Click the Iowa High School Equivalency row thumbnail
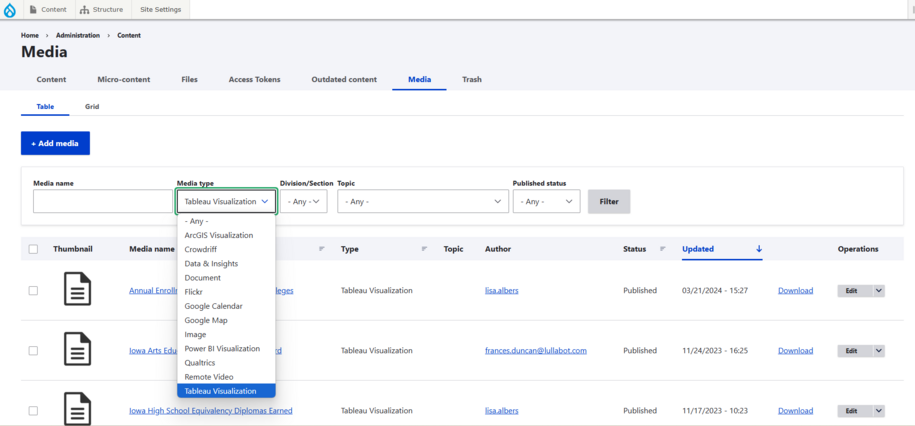Viewport: 915px width, 426px height. pyautogui.click(x=78, y=408)
